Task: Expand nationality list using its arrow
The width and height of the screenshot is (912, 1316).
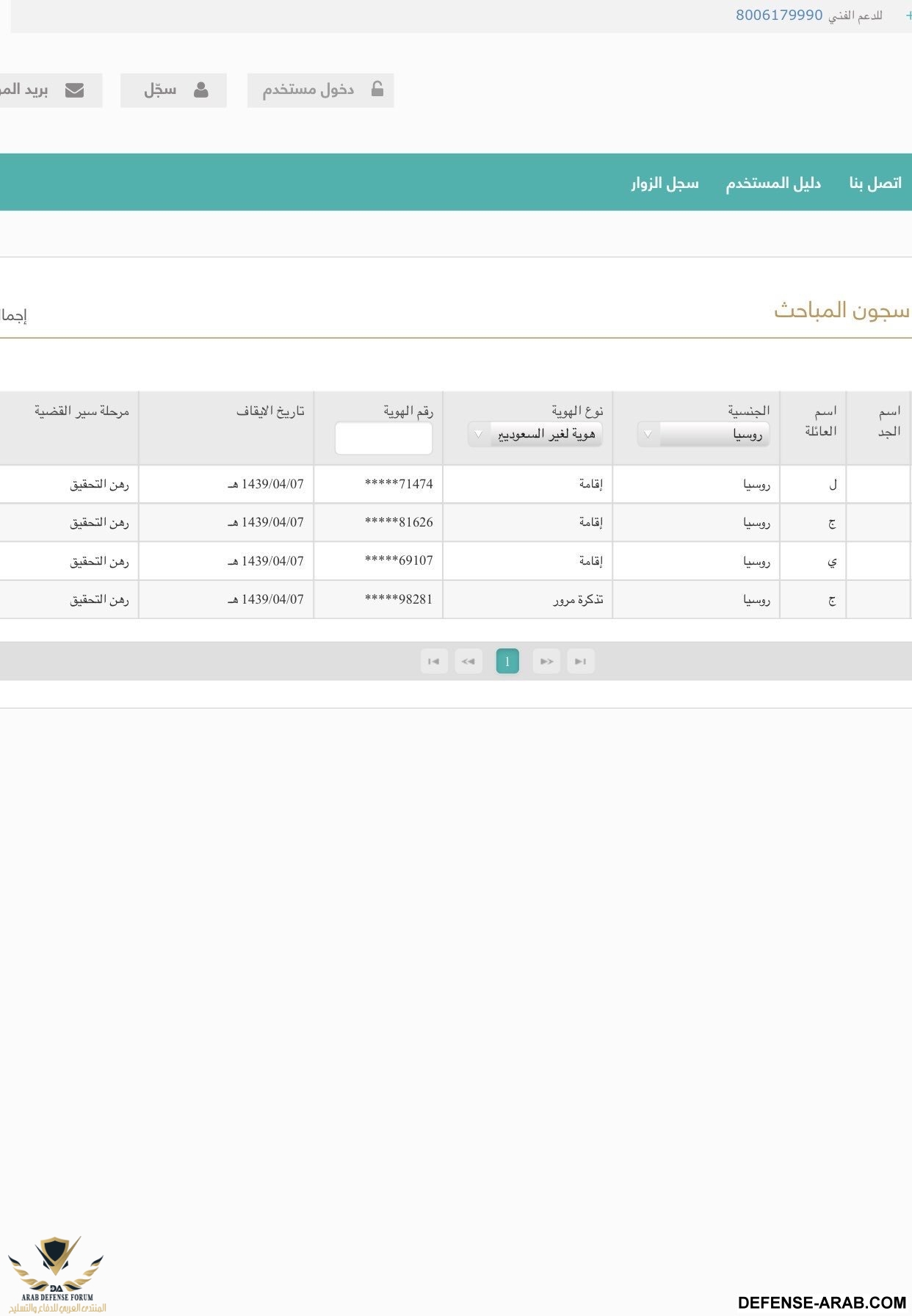Action: coord(648,435)
